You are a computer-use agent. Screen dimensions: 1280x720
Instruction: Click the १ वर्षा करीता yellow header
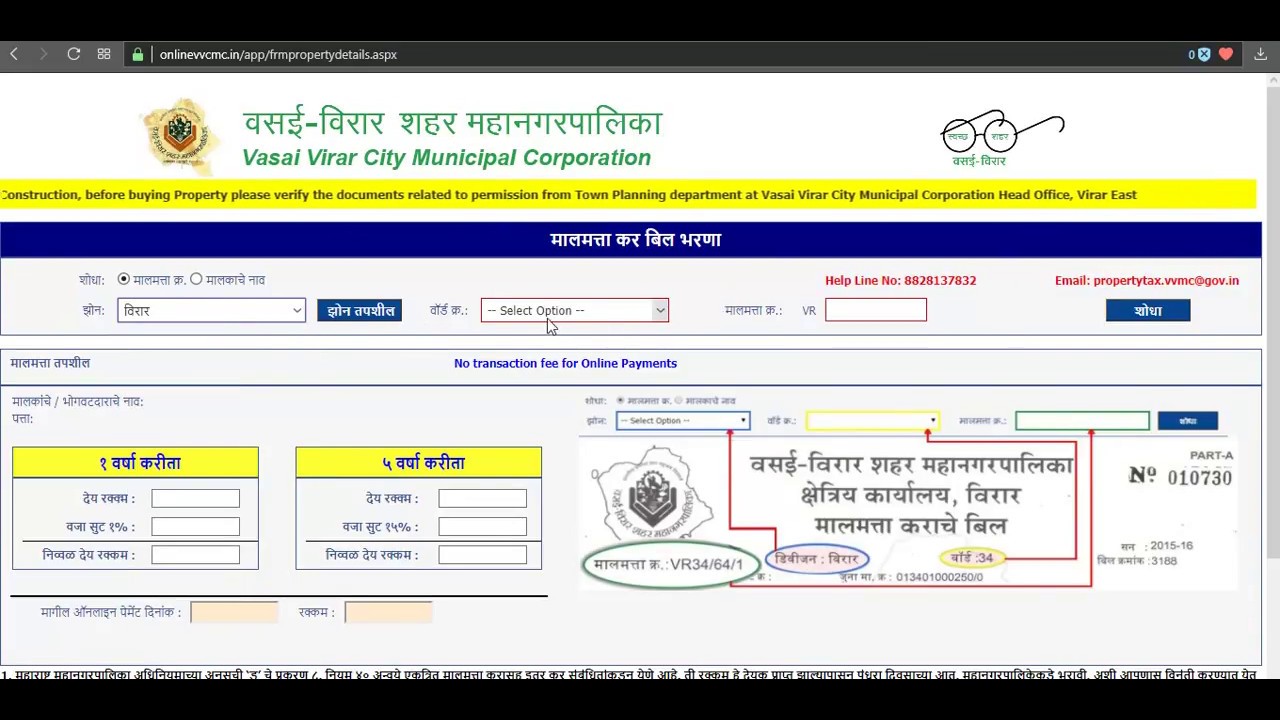click(136, 463)
